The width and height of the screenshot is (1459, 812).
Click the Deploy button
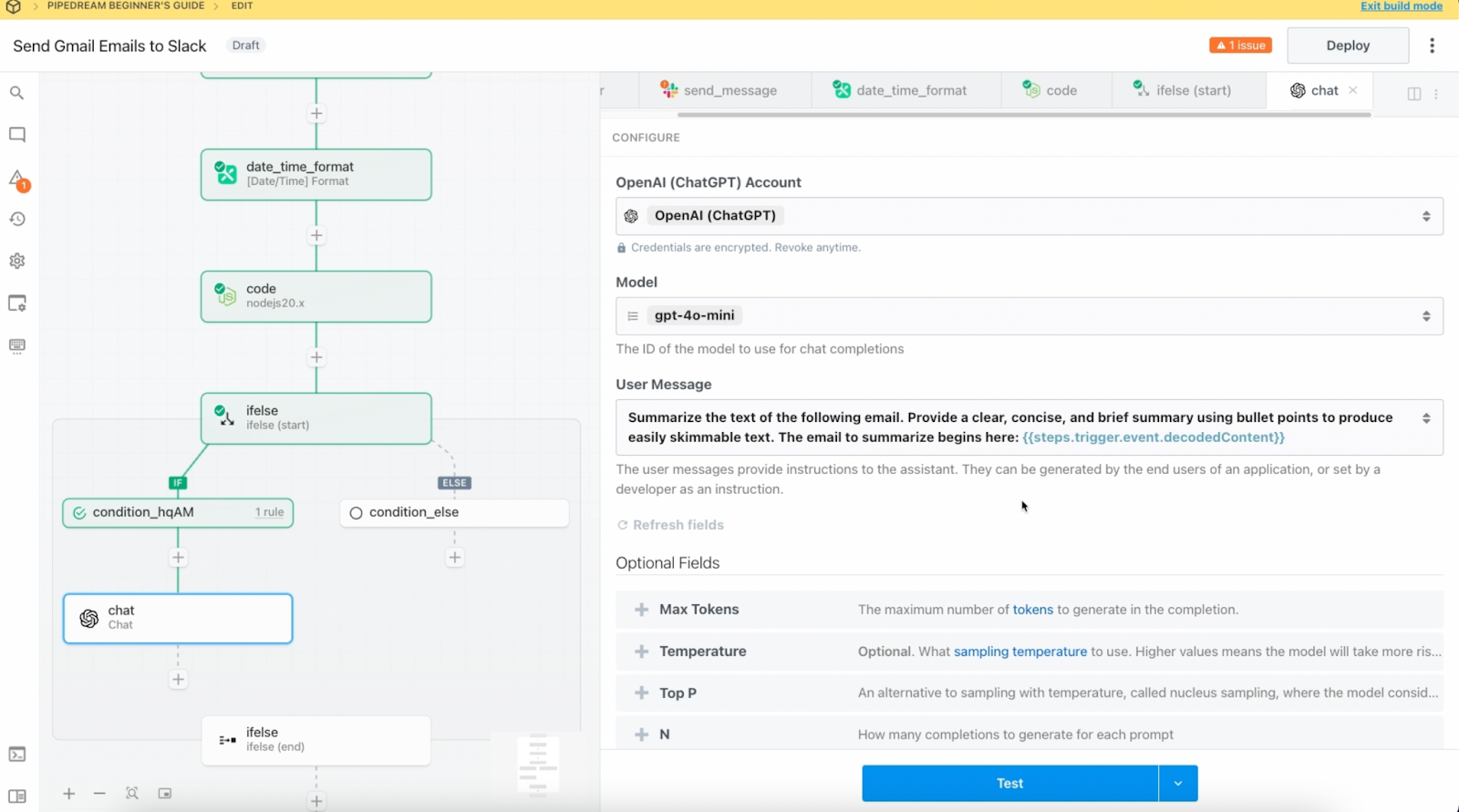[x=1348, y=46]
